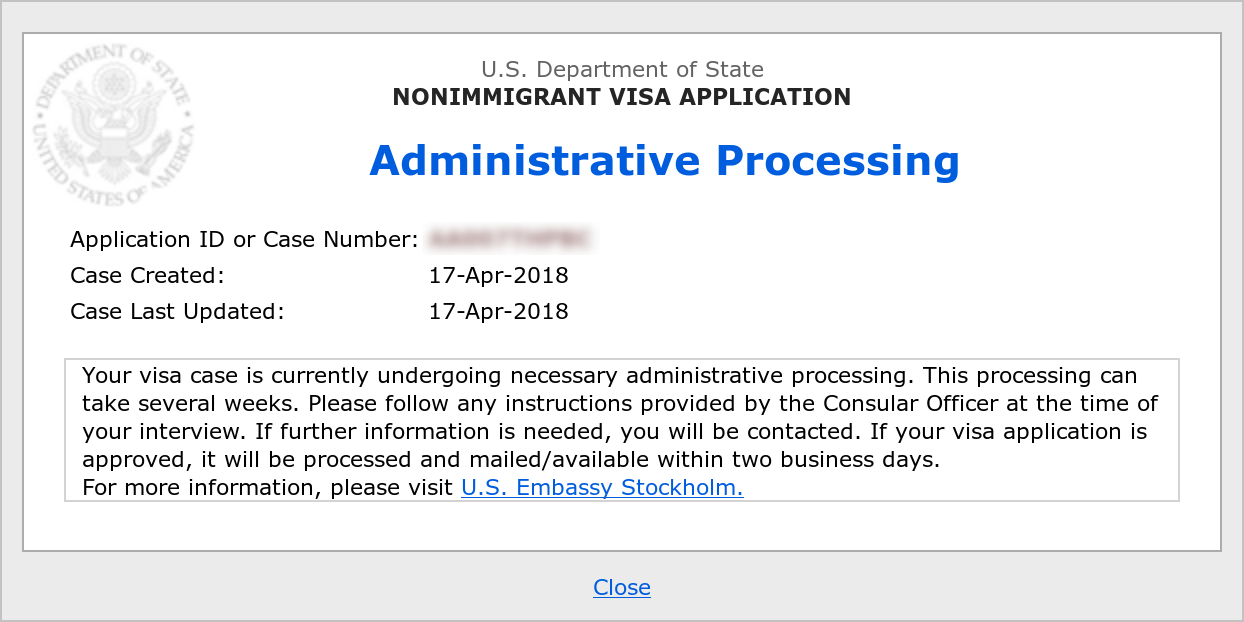Click the Administrative Processing heading
Image resolution: width=1244 pixels, height=622 pixels.
coord(664,160)
